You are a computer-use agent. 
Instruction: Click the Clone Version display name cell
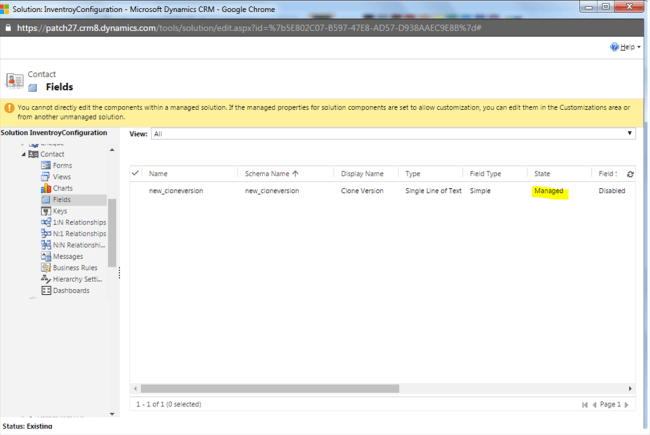click(362, 191)
